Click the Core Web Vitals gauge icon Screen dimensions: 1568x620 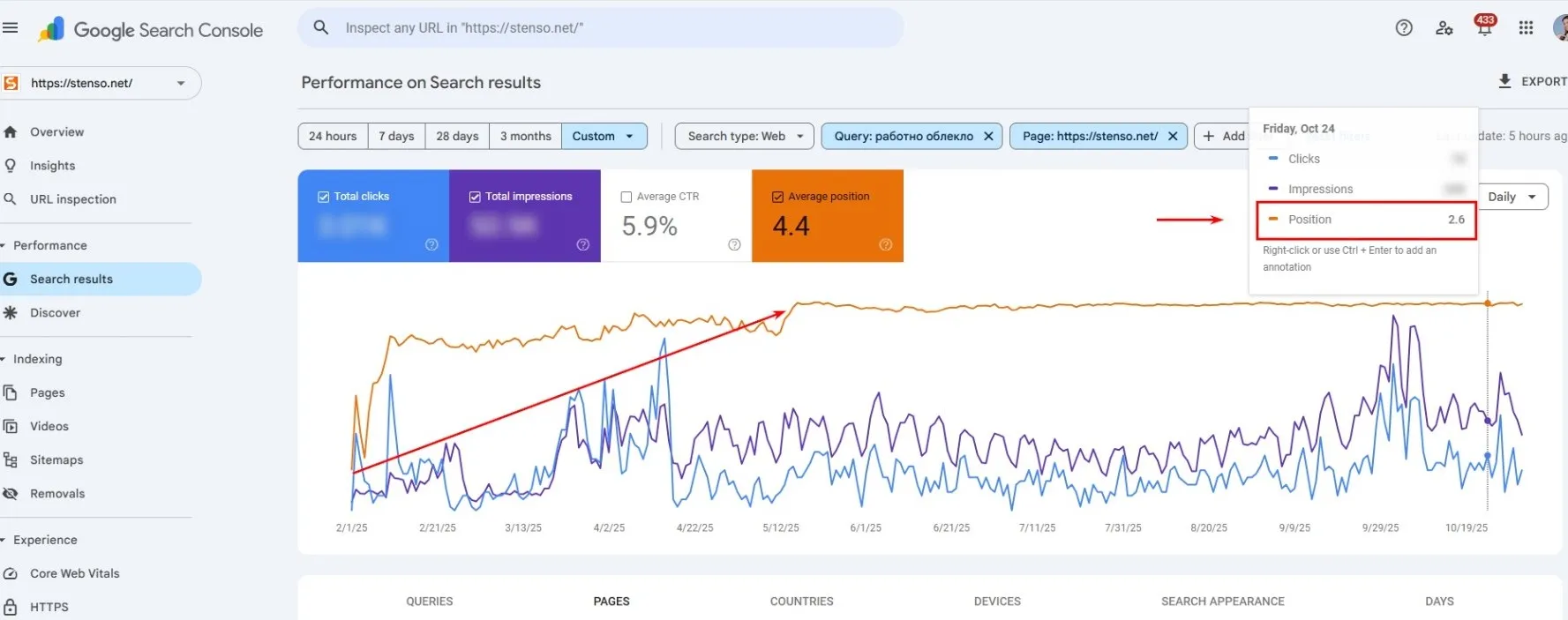[x=11, y=573]
